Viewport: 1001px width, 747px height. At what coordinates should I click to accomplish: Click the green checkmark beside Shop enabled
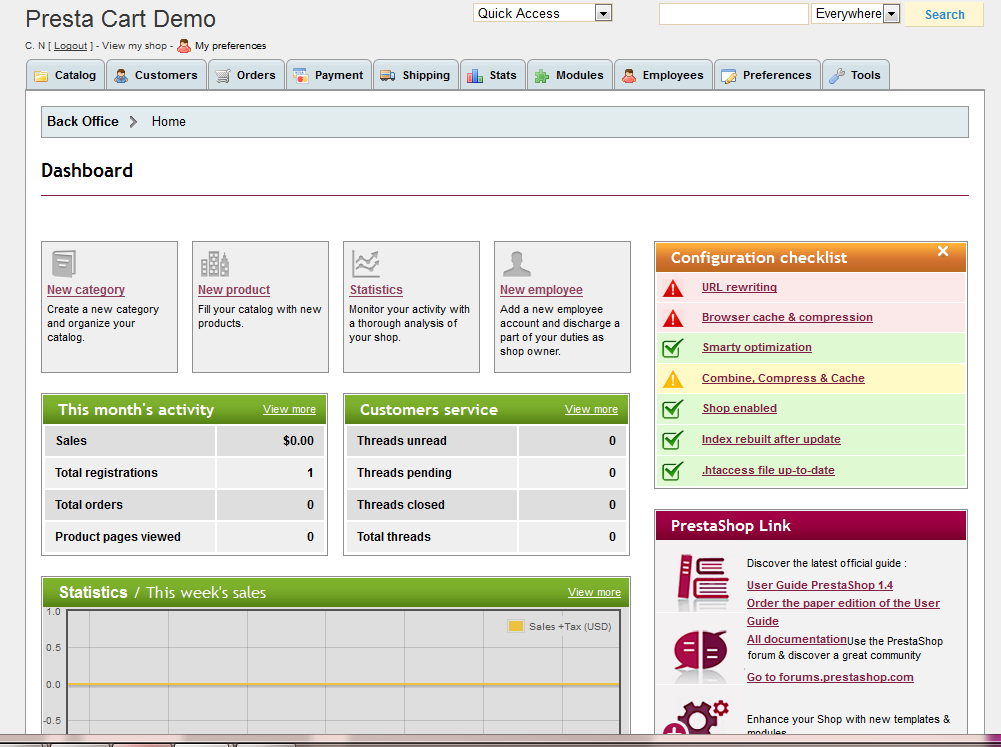coord(673,409)
